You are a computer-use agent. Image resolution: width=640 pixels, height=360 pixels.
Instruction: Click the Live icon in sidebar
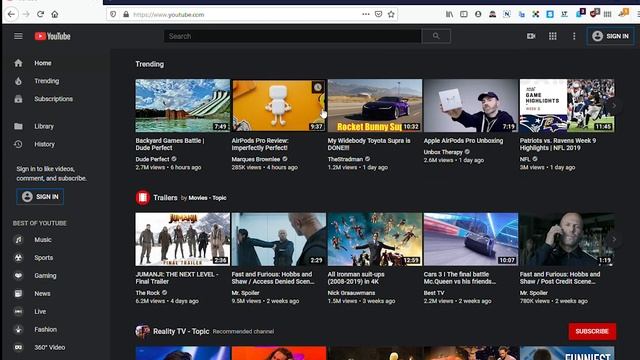(18, 312)
